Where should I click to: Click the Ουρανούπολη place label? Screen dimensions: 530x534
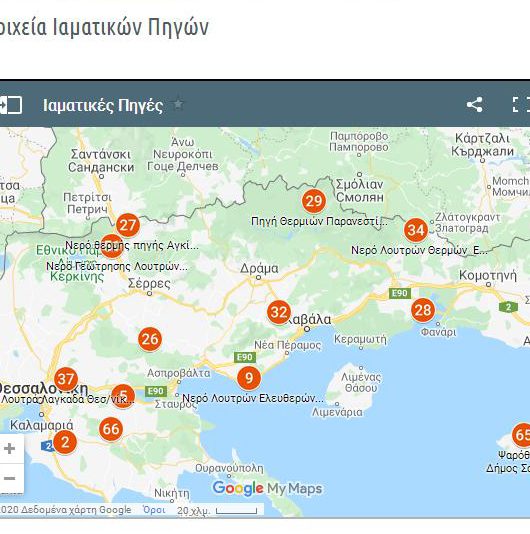(229, 468)
